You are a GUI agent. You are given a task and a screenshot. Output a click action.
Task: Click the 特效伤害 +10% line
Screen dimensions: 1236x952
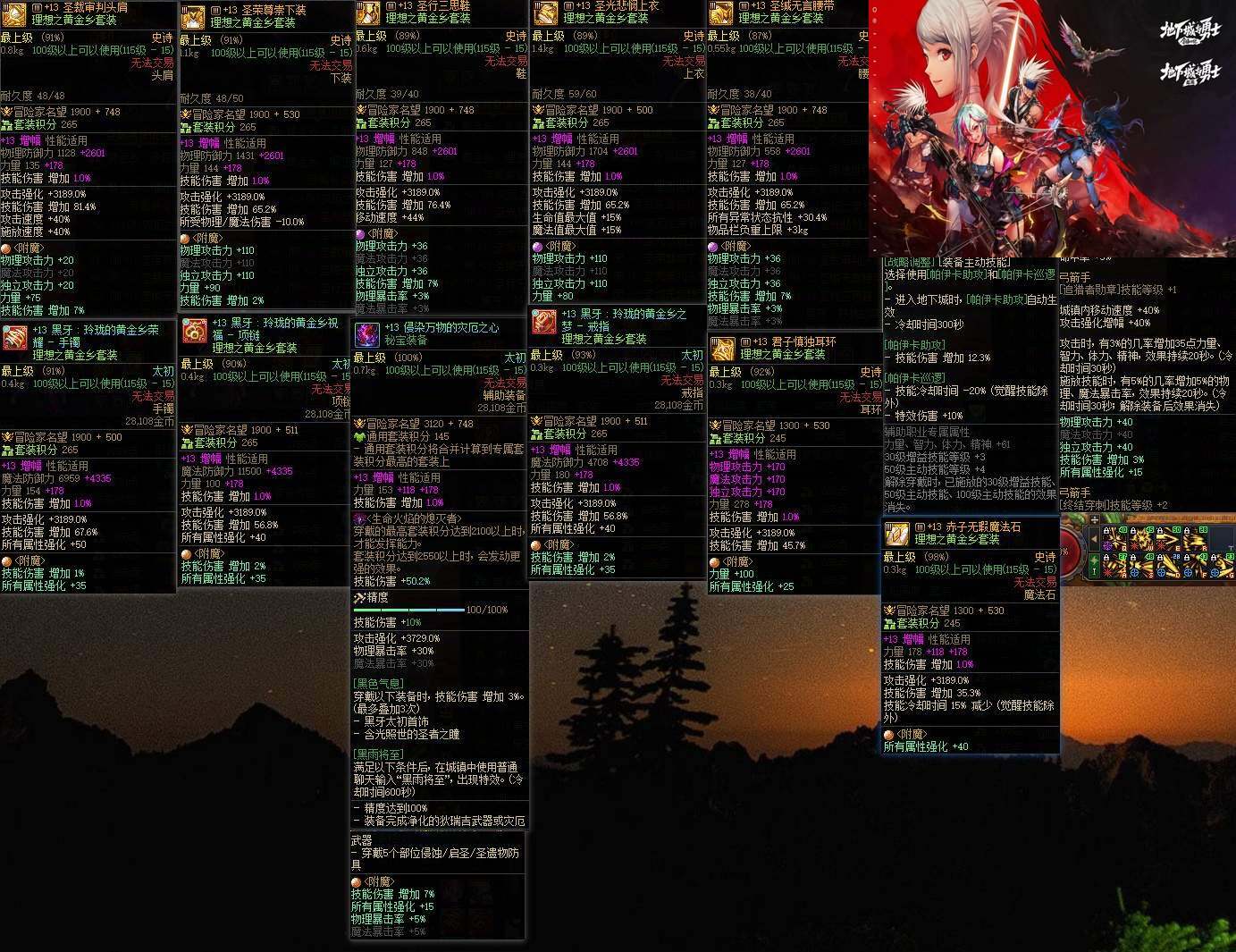(924, 416)
